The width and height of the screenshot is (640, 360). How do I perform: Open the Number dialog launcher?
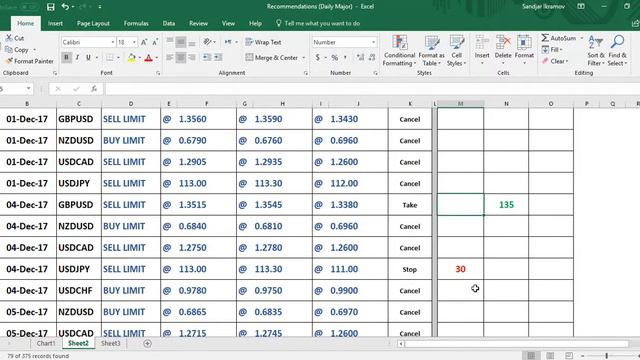[376, 73]
